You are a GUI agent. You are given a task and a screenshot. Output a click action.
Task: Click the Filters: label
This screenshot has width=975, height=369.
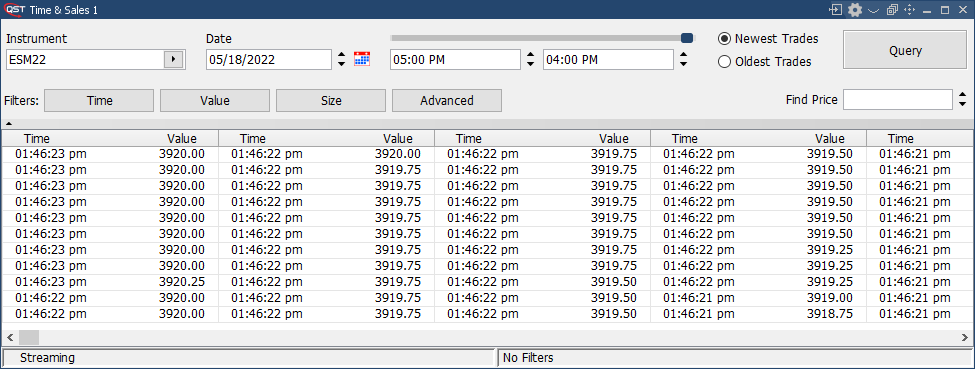22,100
